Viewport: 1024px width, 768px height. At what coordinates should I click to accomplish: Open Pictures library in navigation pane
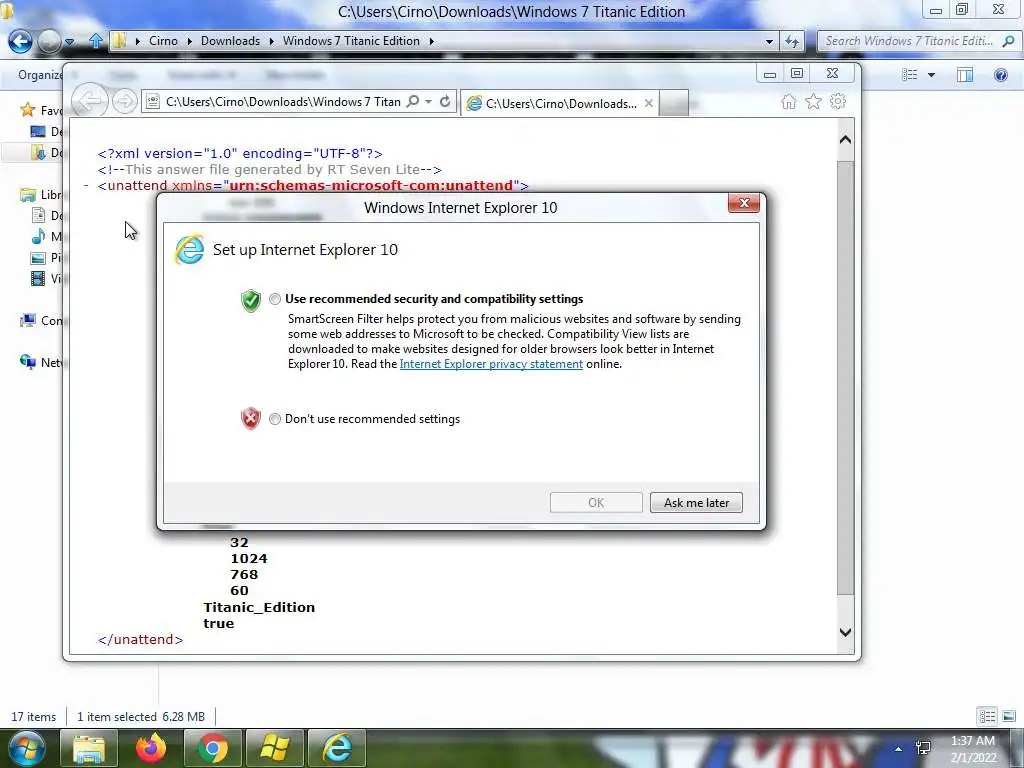coord(47,258)
